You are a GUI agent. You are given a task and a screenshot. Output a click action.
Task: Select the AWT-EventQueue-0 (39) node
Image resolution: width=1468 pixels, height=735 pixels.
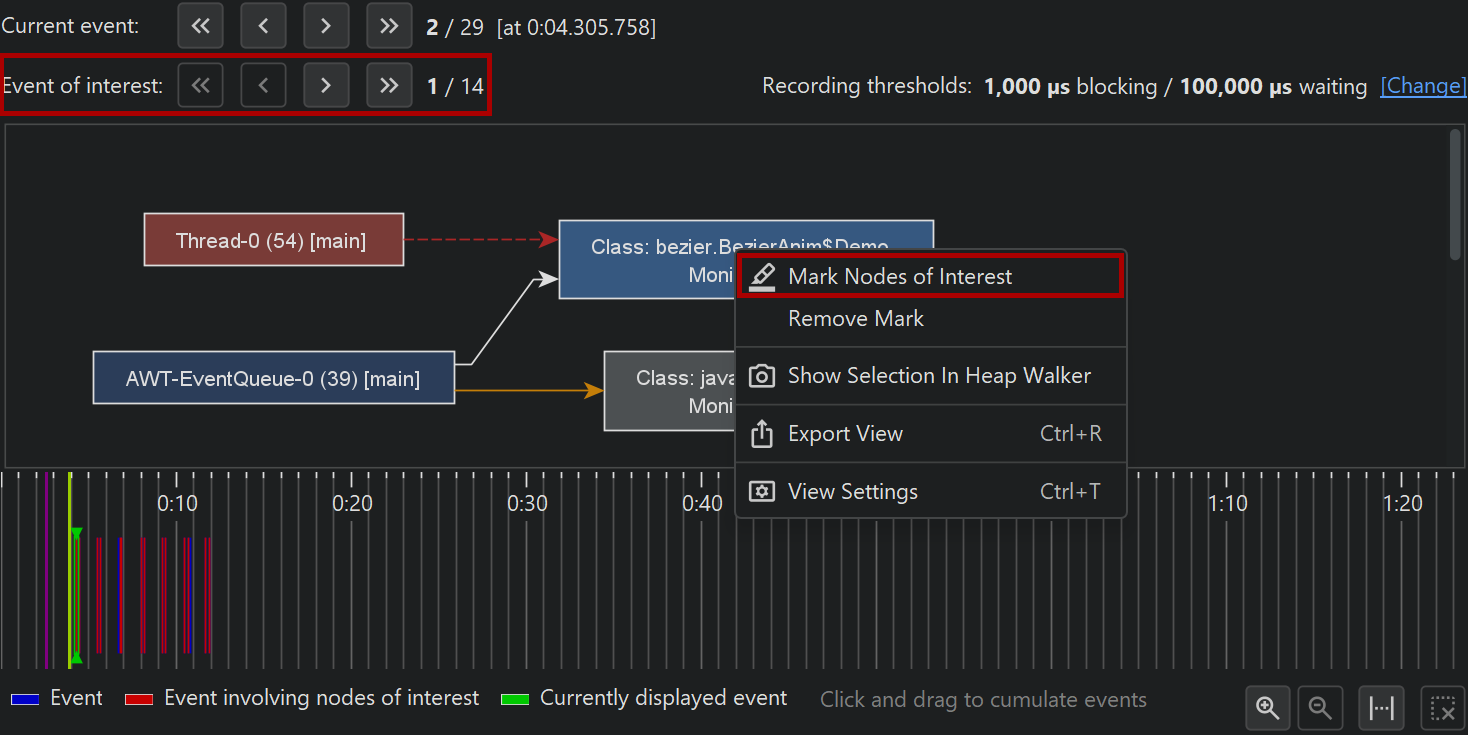(x=273, y=378)
